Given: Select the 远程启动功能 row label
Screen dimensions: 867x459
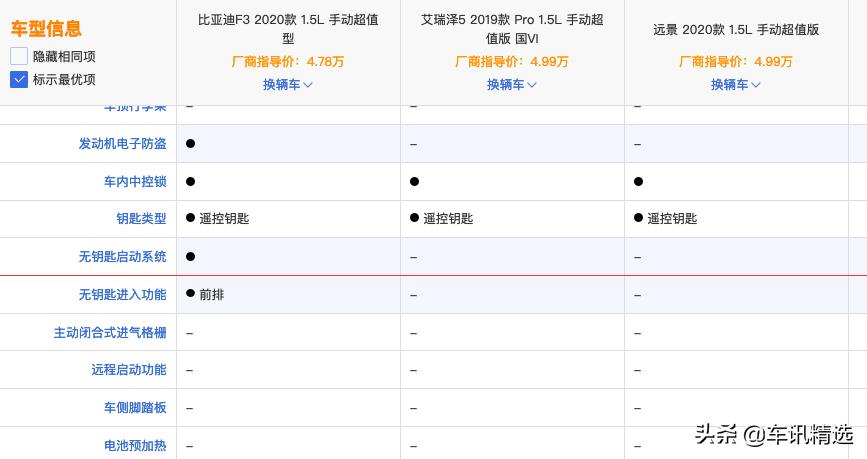Looking at the screenshot, I should [x=128, y=370].
